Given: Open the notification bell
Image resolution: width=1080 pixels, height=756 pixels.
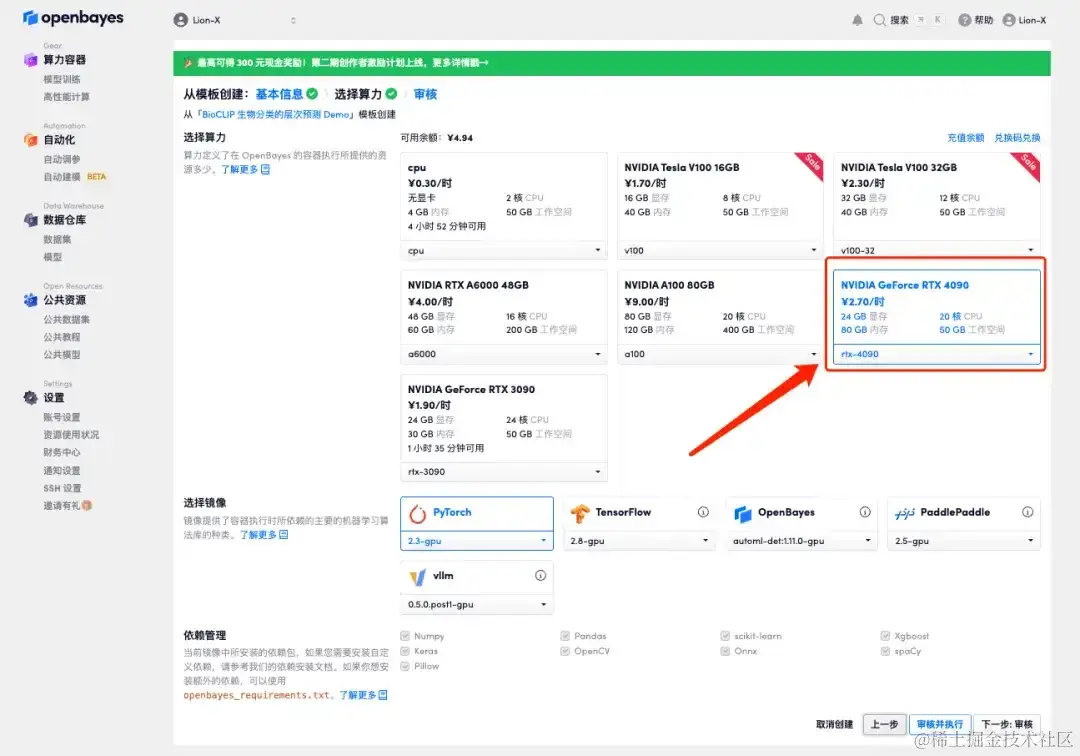Looking at the screenshot, I should (x=857, y=20).
